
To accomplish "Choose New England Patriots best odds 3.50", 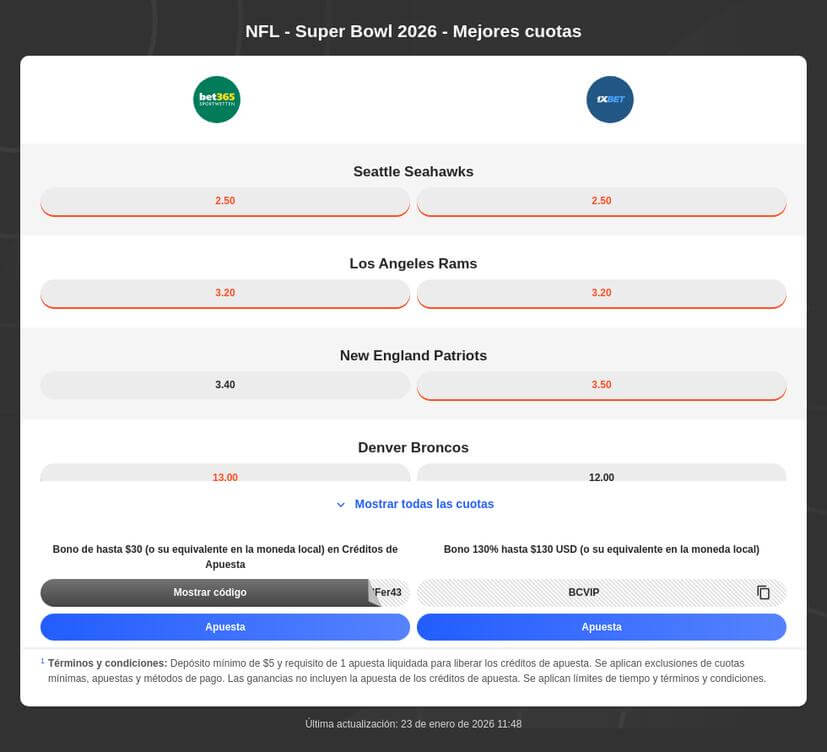I will (601, 384).
